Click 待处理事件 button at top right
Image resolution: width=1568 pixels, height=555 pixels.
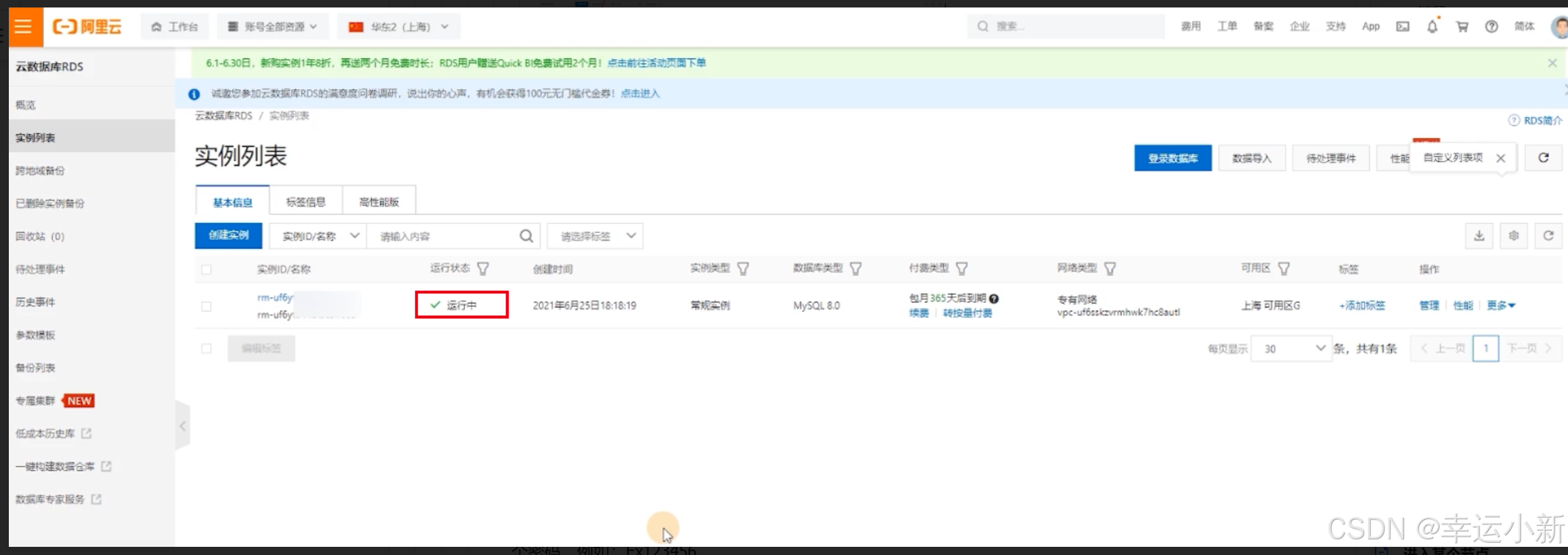(1331, 158)
